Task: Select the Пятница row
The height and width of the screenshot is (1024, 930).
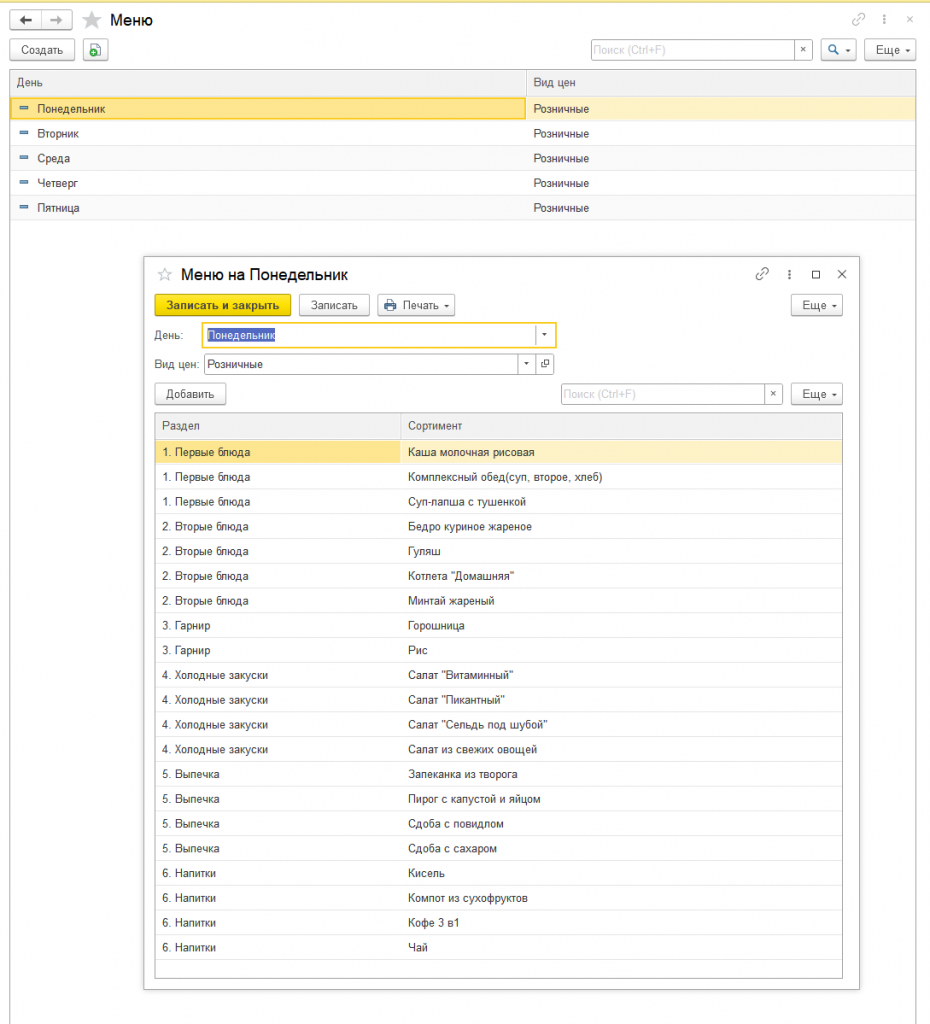Action: 462,208
